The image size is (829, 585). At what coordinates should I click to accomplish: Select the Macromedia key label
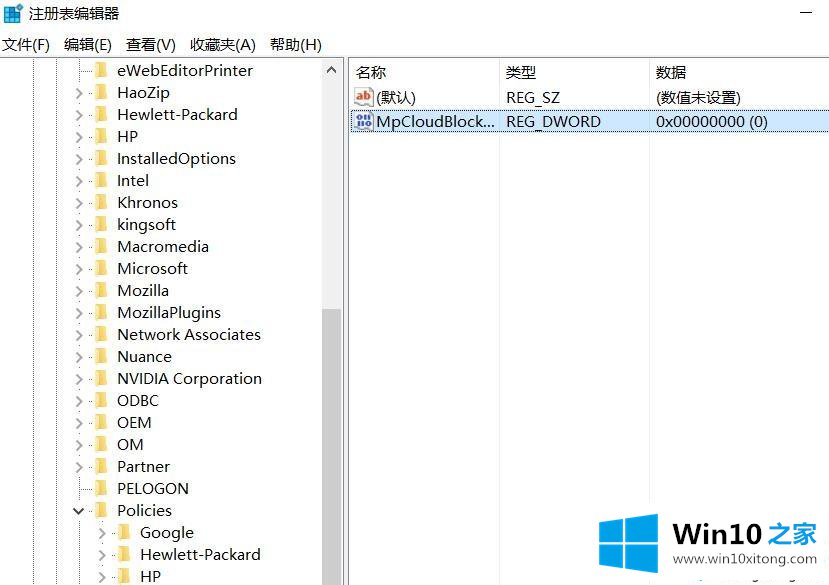coord(163,246)
